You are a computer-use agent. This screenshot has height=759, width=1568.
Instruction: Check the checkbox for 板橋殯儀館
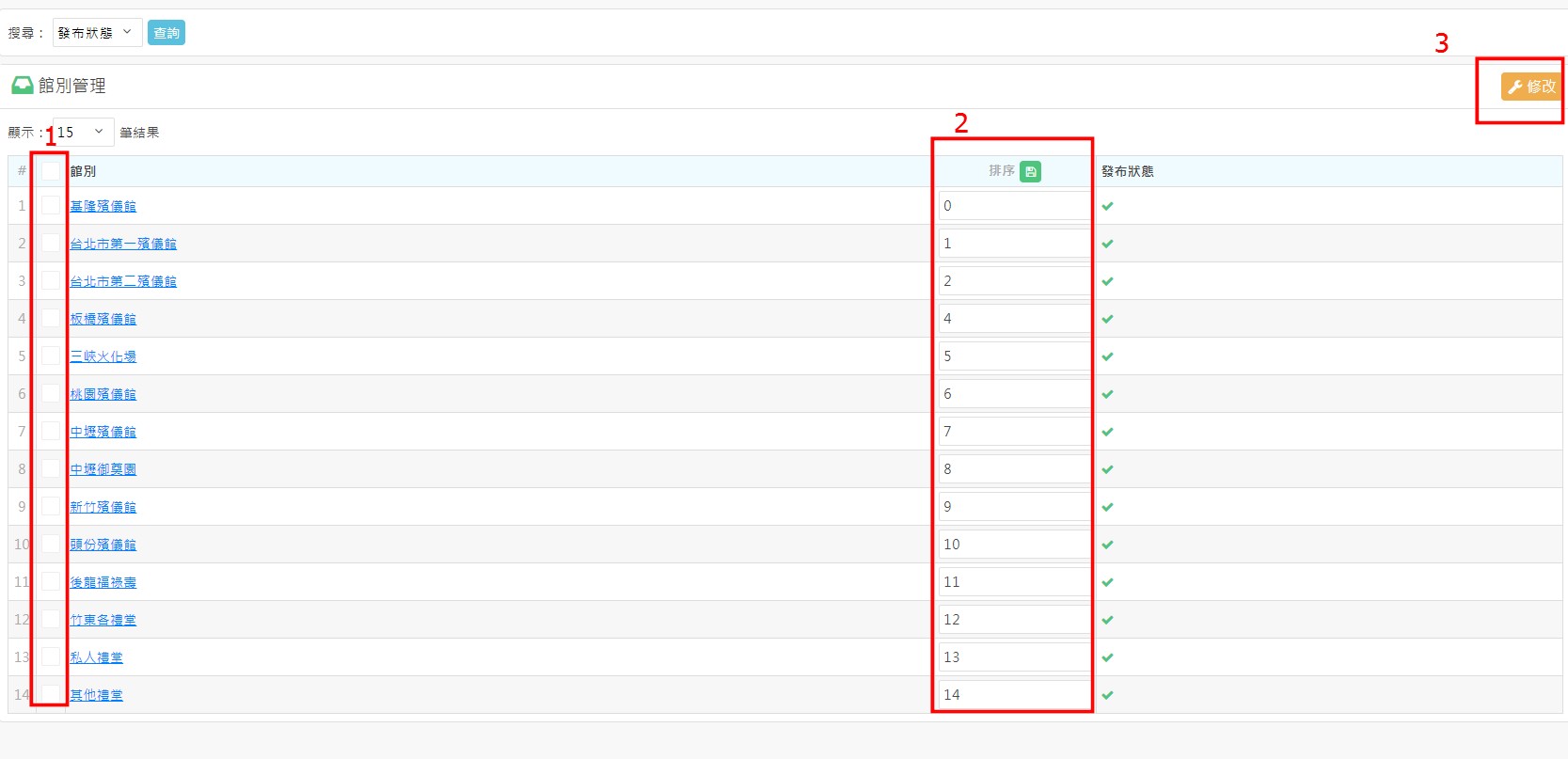pyautogui.click(x=51, y=318)
